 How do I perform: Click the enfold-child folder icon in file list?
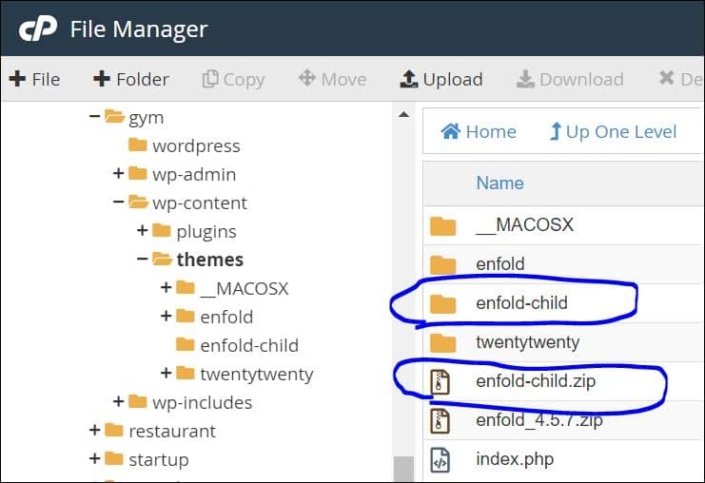tap(442, 302)
